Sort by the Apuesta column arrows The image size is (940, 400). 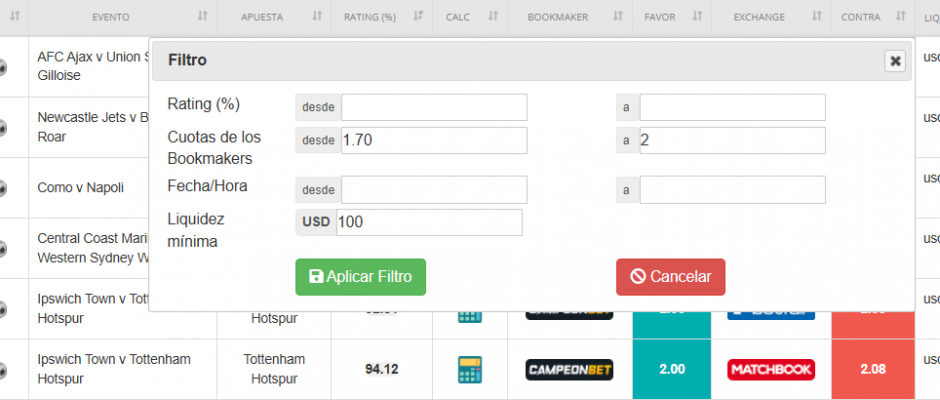click(x=317, y=17)
